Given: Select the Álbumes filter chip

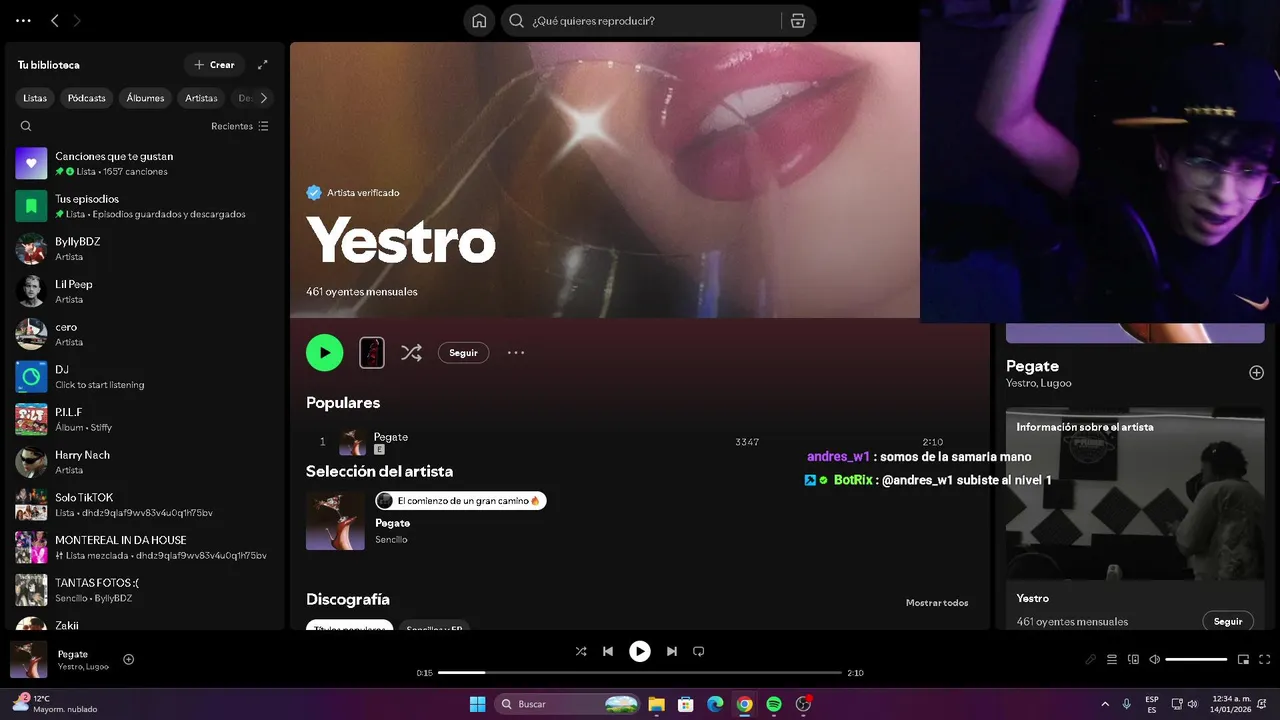Looking at the screenshot, I should pyautogui.click(x=145, y=98).
